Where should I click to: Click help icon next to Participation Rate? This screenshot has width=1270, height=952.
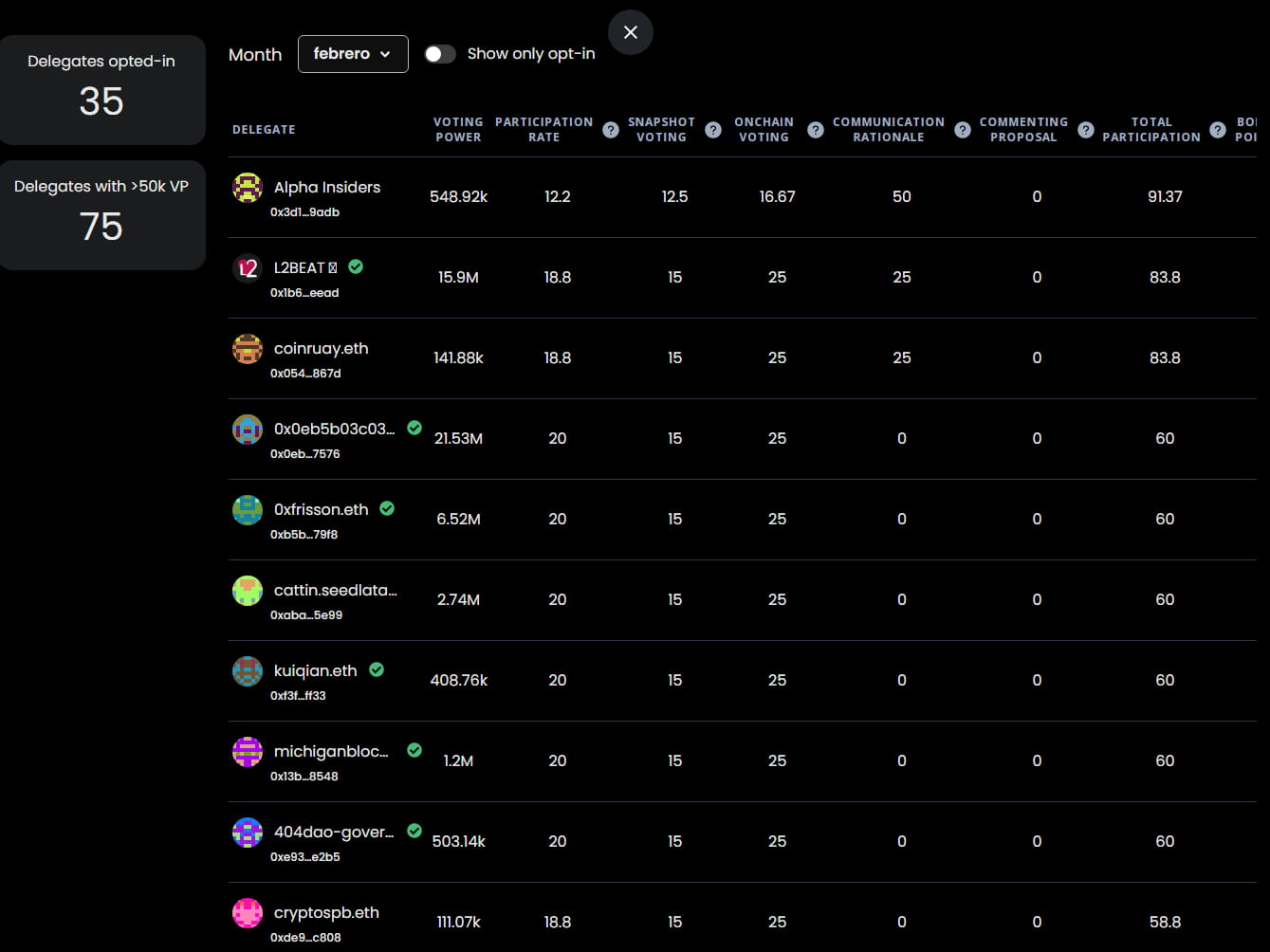point(611,130)
